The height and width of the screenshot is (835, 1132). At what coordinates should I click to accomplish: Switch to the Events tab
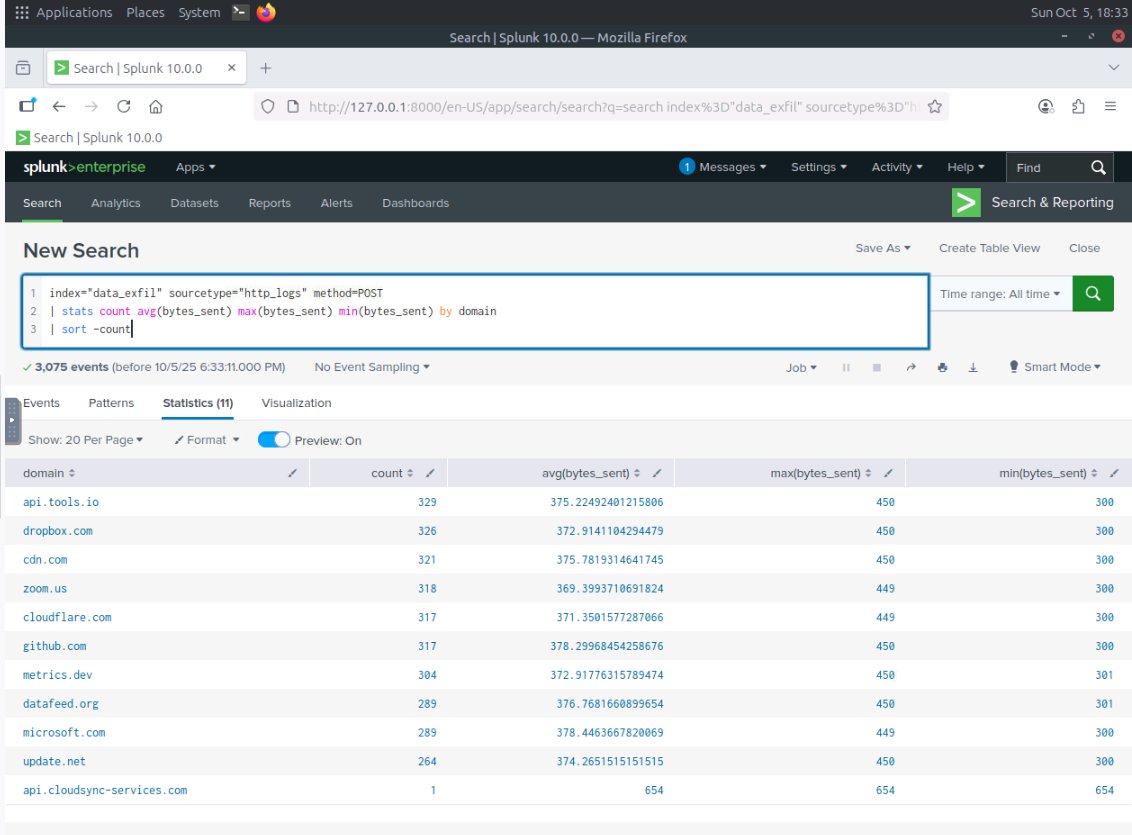[41, 403]
